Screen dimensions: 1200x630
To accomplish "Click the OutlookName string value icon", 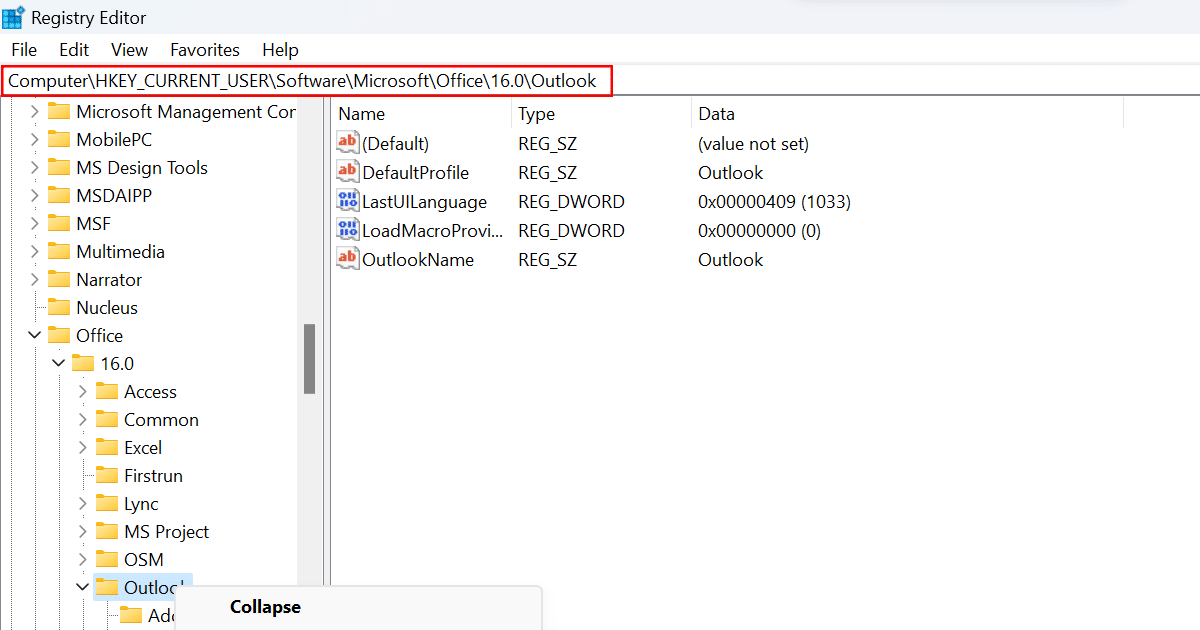I will point(347,259).
